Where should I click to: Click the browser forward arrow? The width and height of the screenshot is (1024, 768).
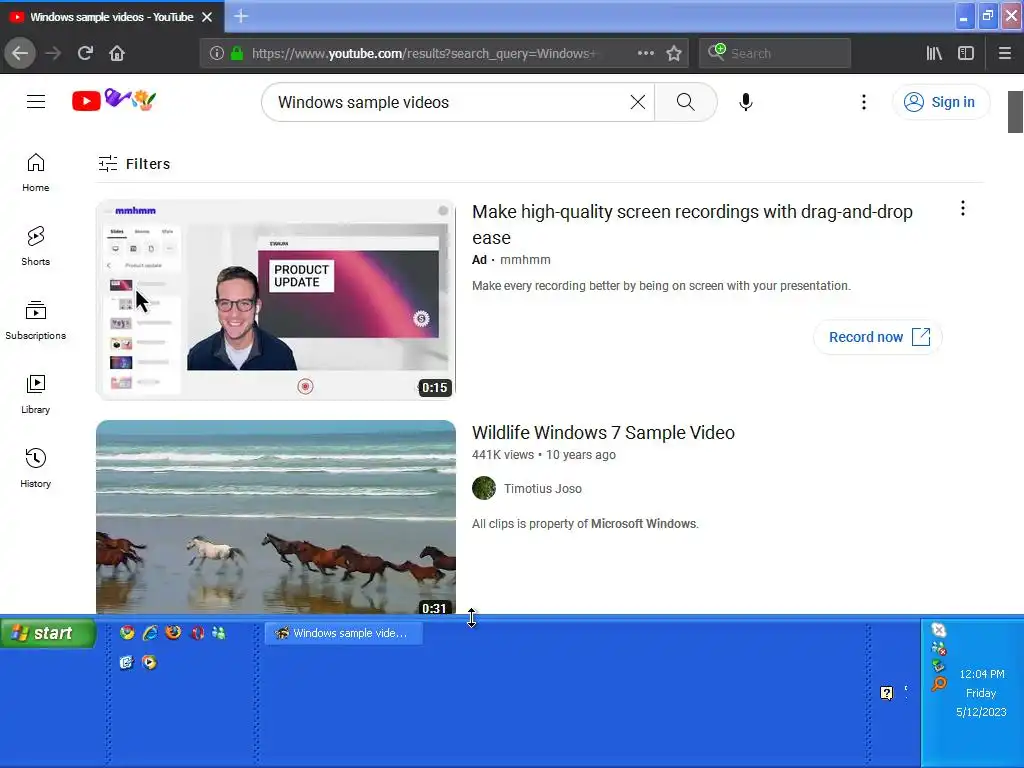(x=53, y=53)
